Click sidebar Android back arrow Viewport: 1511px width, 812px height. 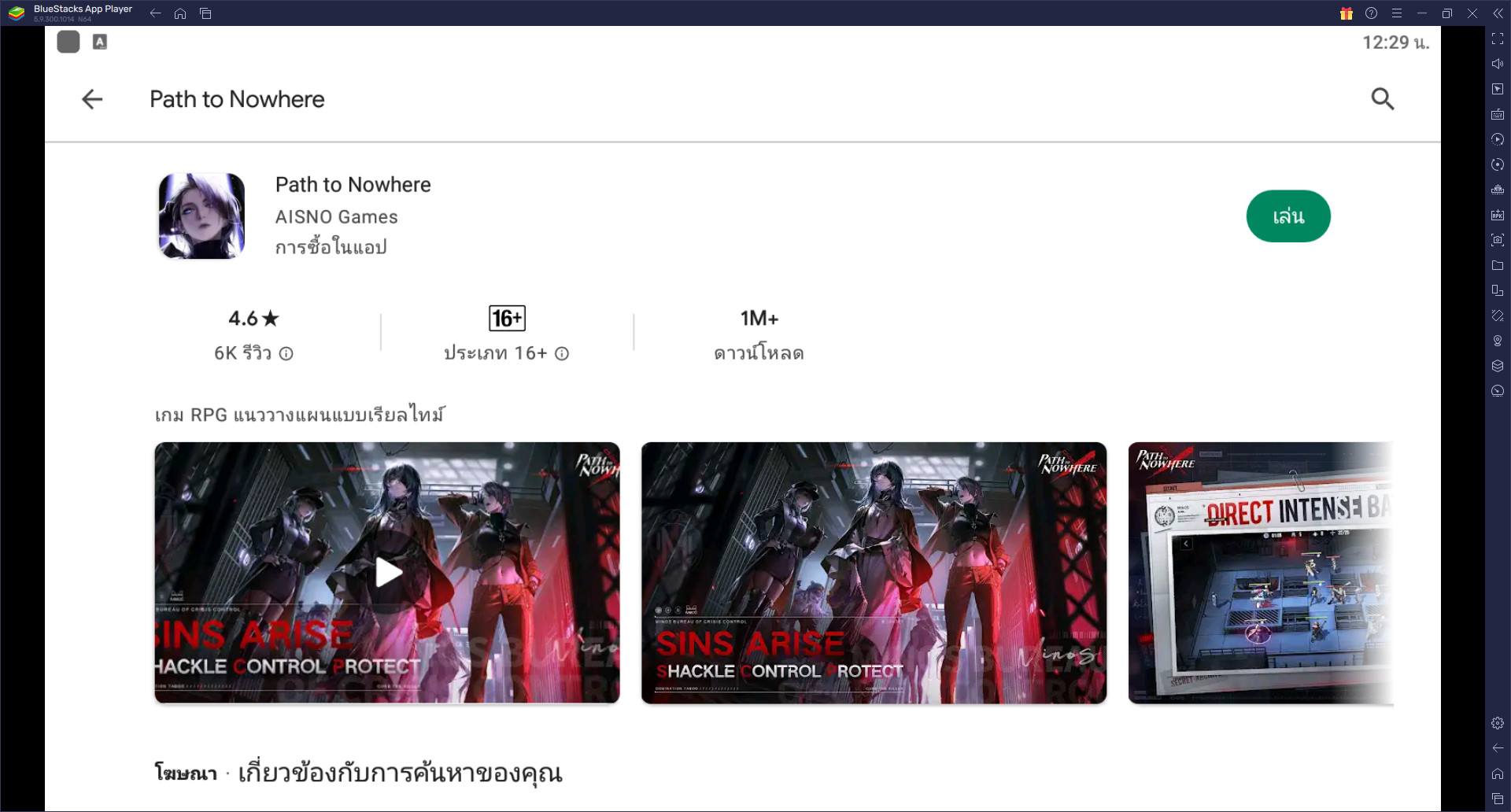[1498, 748]
